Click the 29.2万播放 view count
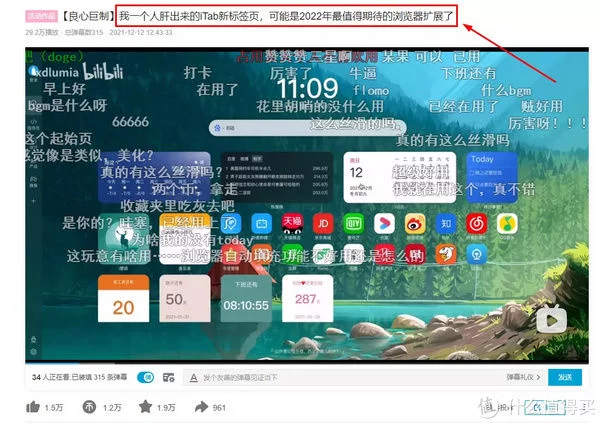 [42, 33]
